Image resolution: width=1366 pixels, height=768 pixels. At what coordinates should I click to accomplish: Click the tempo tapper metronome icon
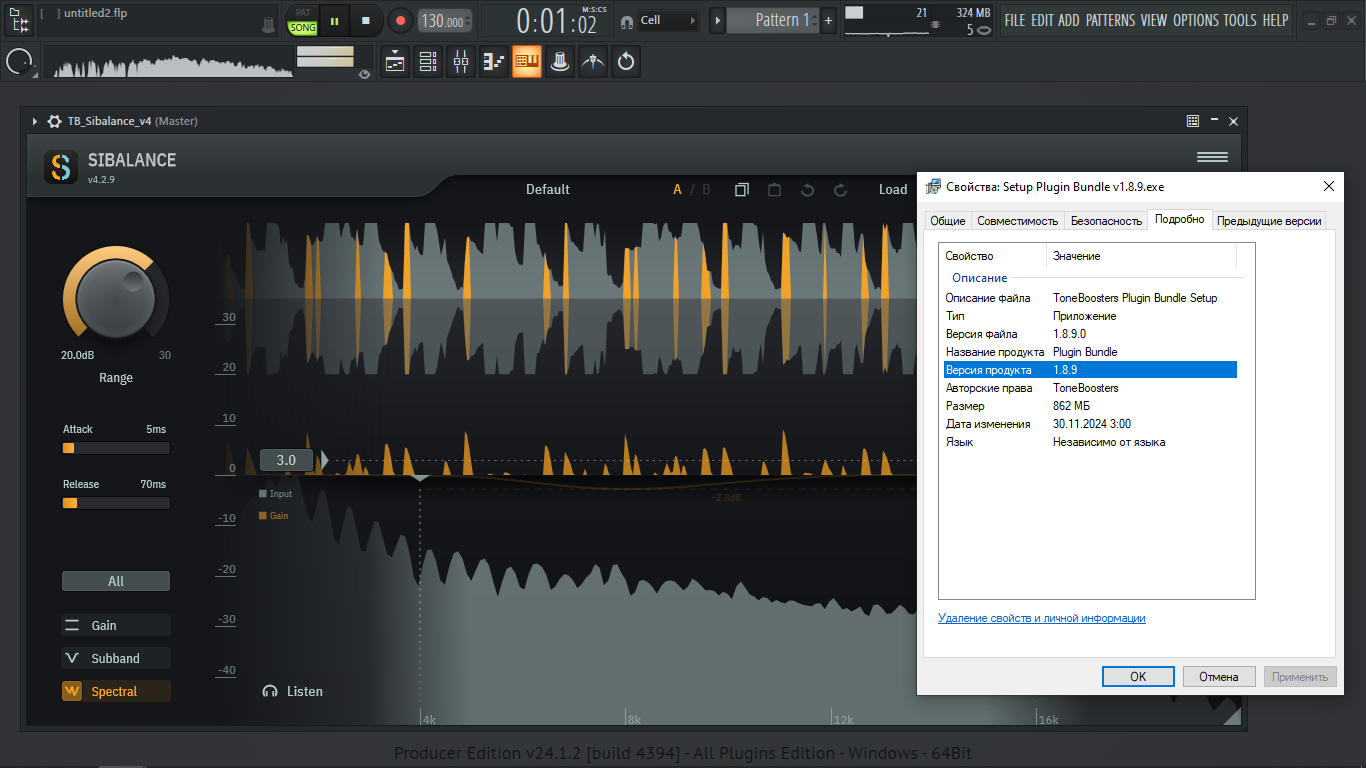pyautogui.click(x=594, y=62)
